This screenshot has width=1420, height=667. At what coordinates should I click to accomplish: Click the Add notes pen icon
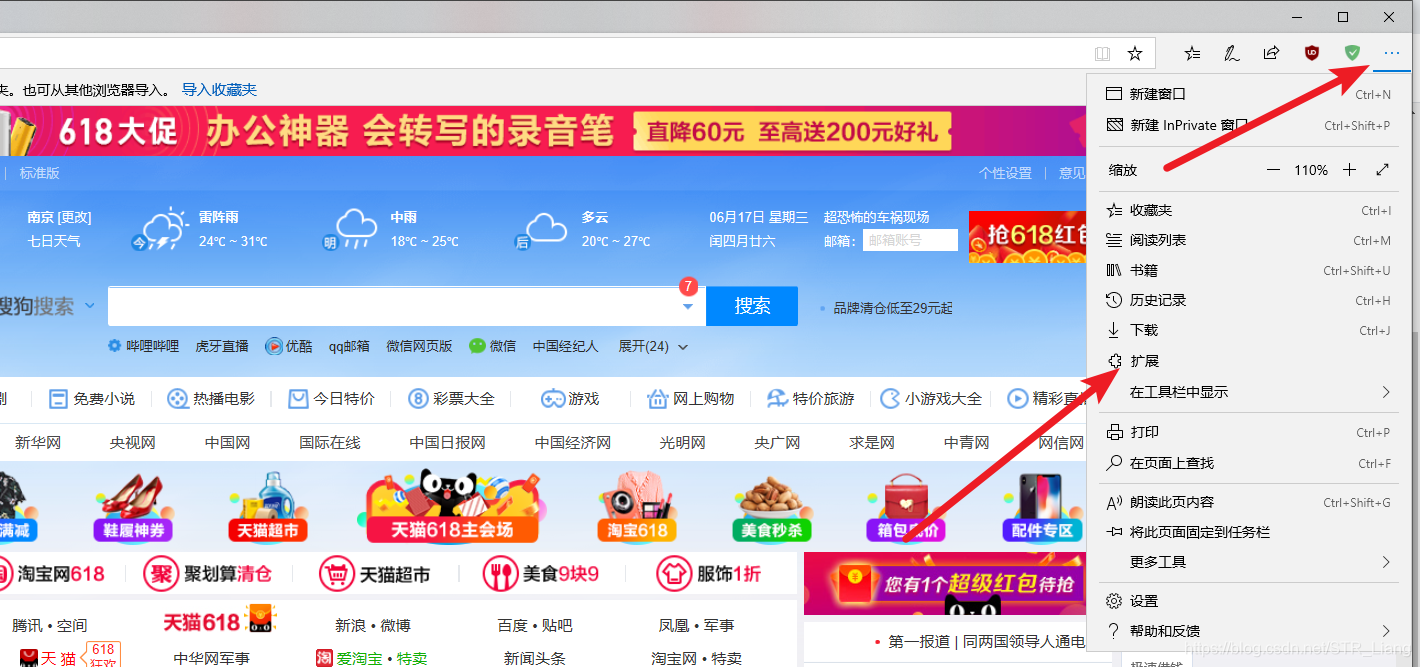pos(1232,53)
